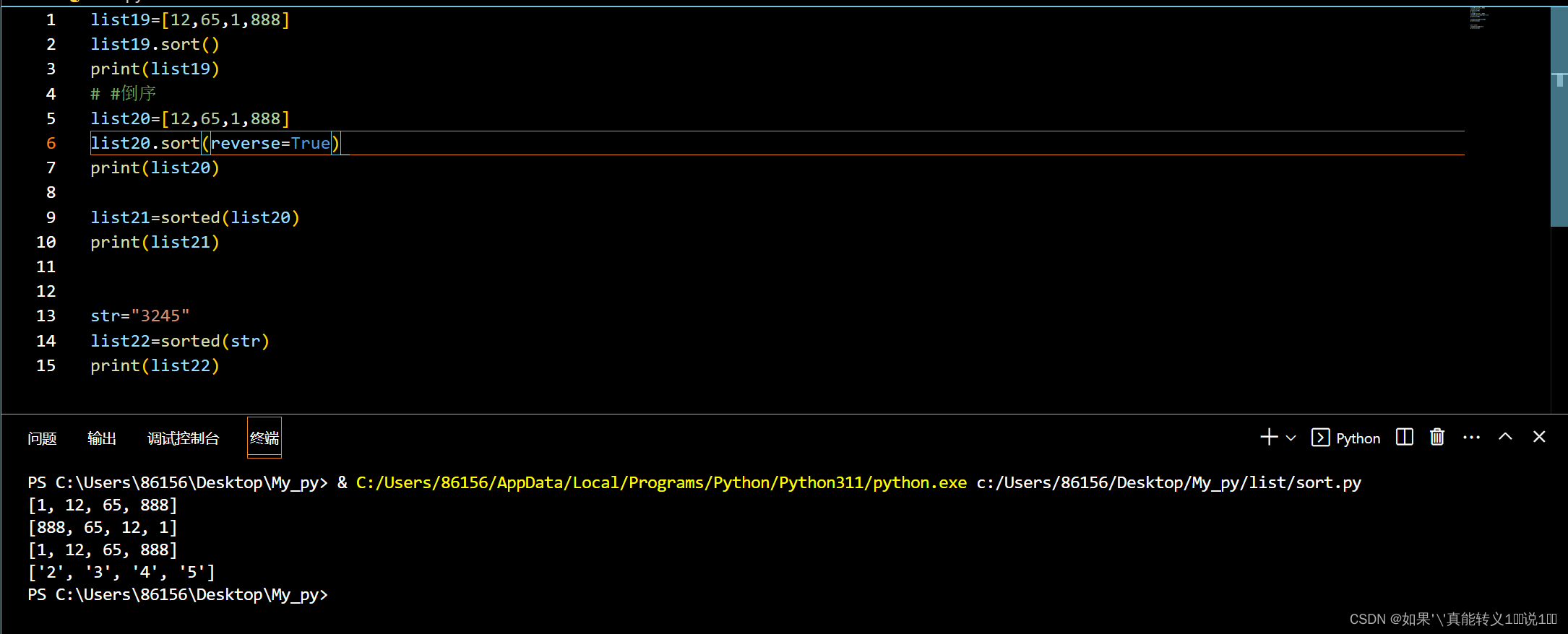Screen dimensions: 1568x634
Task: Activate the 终端 tab
Action: pyautogui.click(x=264, y=438)
